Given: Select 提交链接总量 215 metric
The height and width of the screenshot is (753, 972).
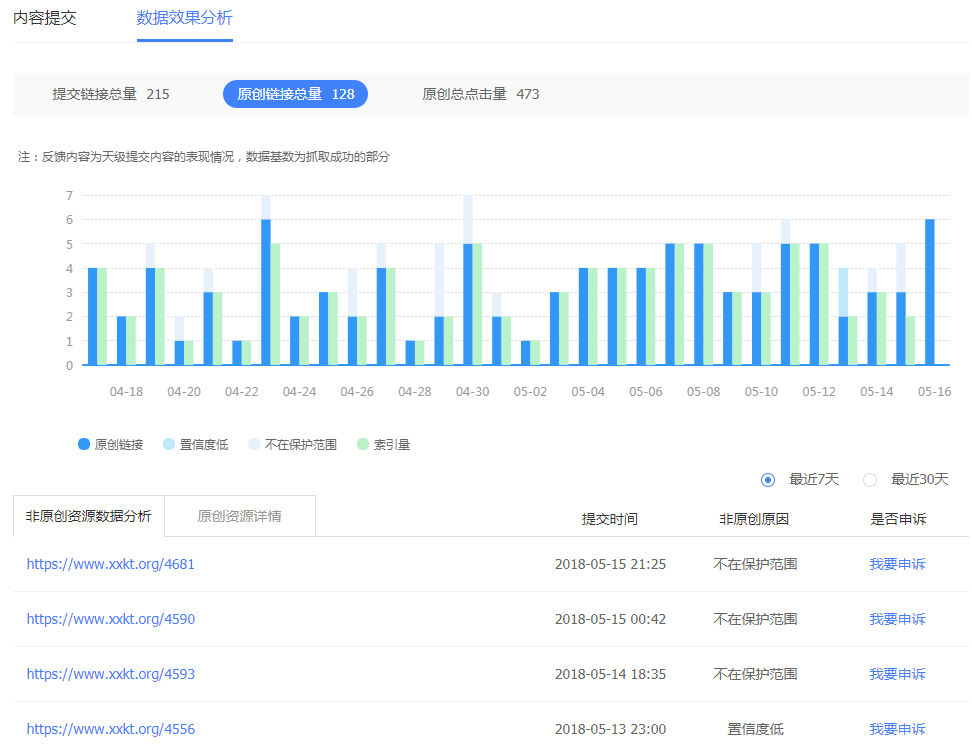Looking at the screenshot, I should (111, 94).
